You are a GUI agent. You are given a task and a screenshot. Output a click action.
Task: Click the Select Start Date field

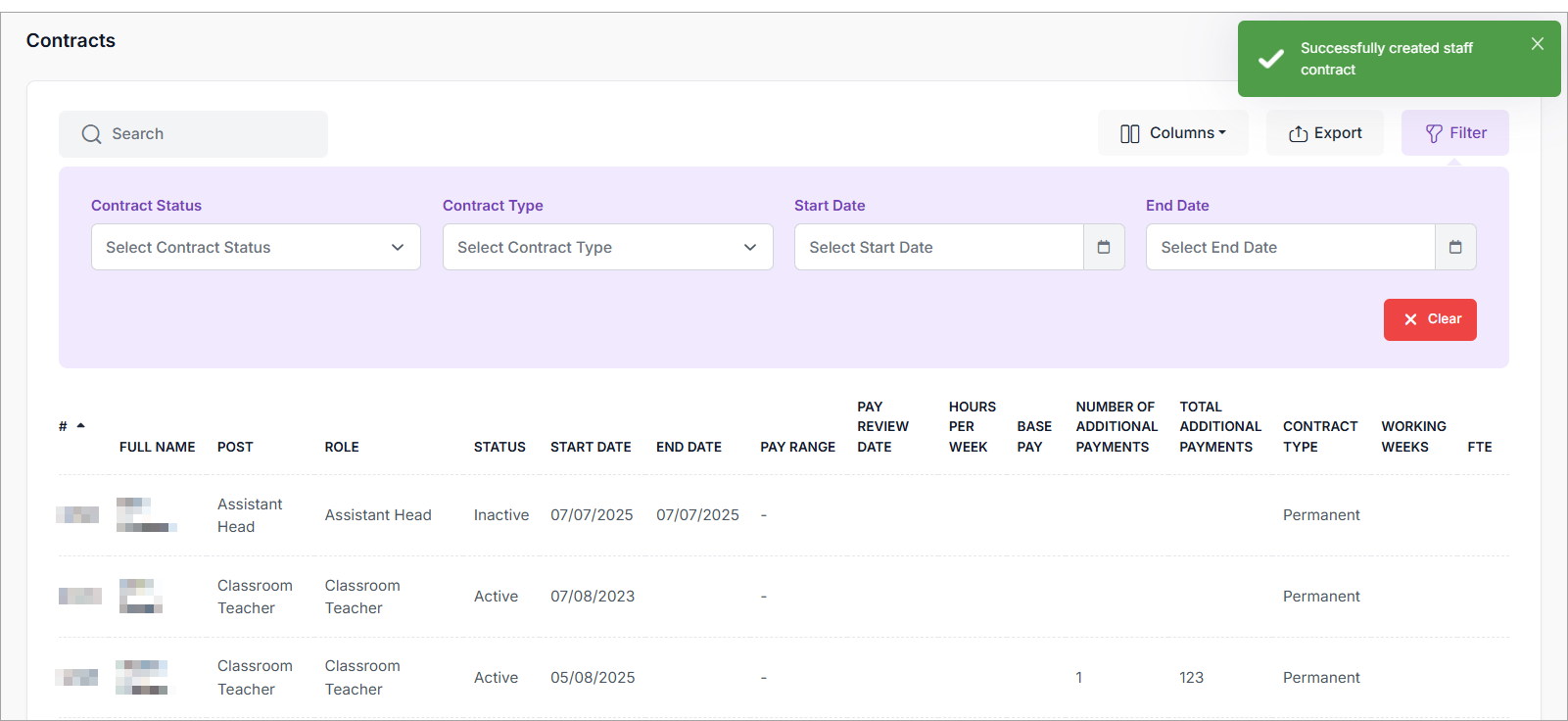coord(938,247)
